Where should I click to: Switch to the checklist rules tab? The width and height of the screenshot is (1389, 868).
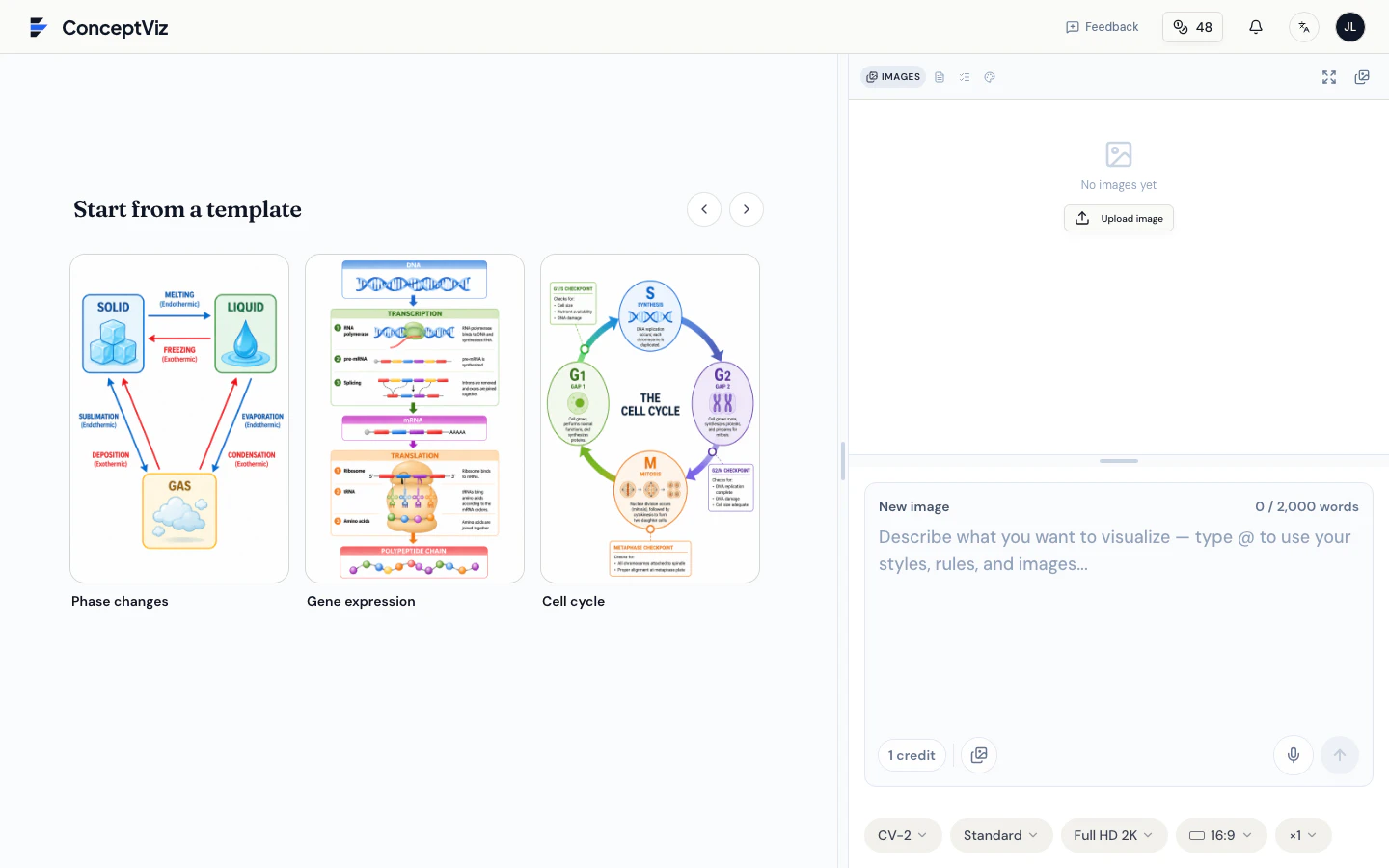(x=965, y=77)
